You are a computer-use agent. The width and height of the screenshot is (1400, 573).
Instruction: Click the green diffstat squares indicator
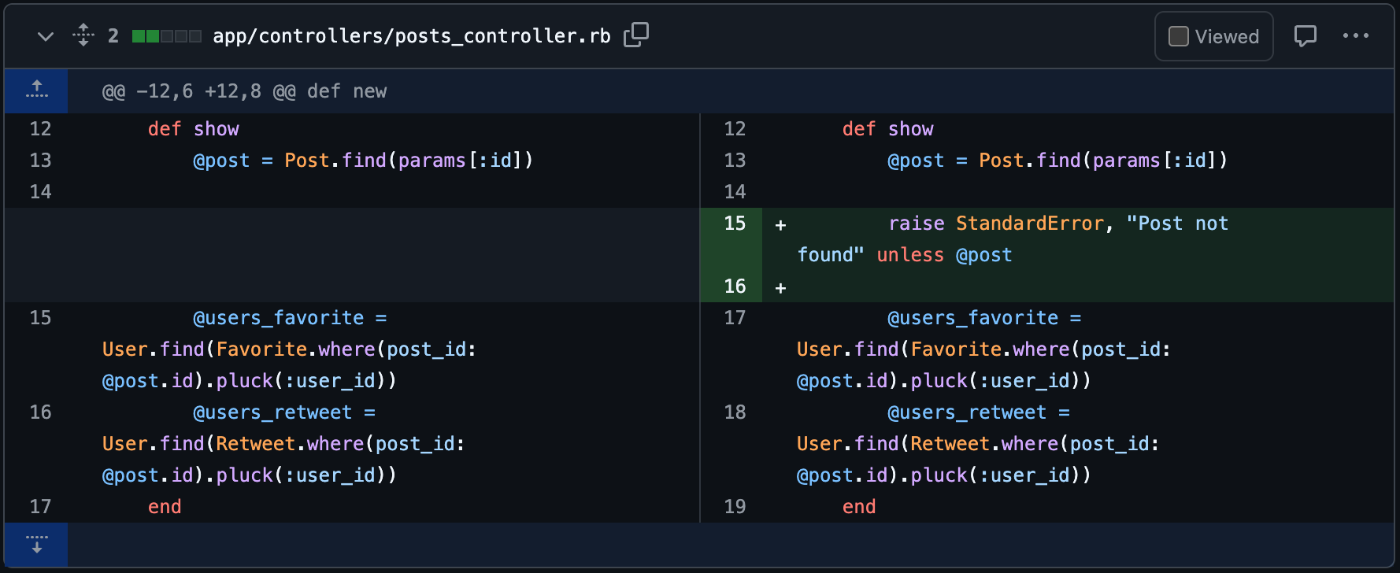[x=166, y=36]
